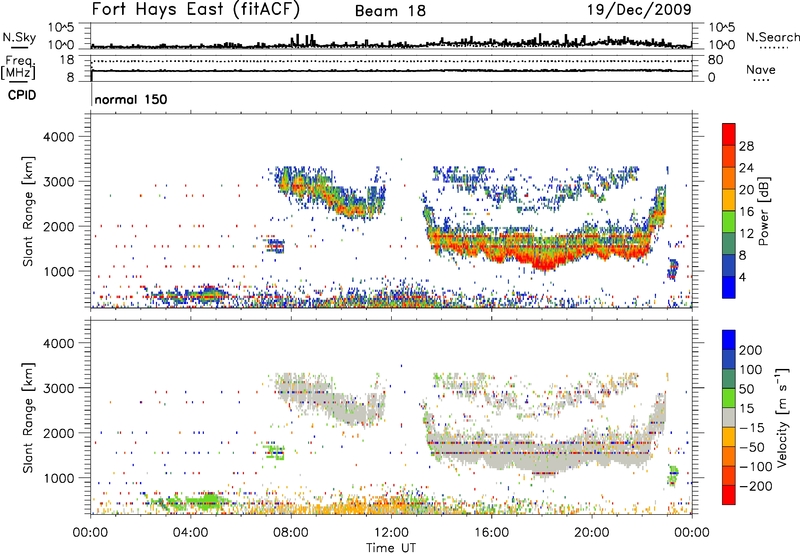This screenshot has height=554, width=800.
Task: Click the "18" tick on frequency axis
Action: 67,60
